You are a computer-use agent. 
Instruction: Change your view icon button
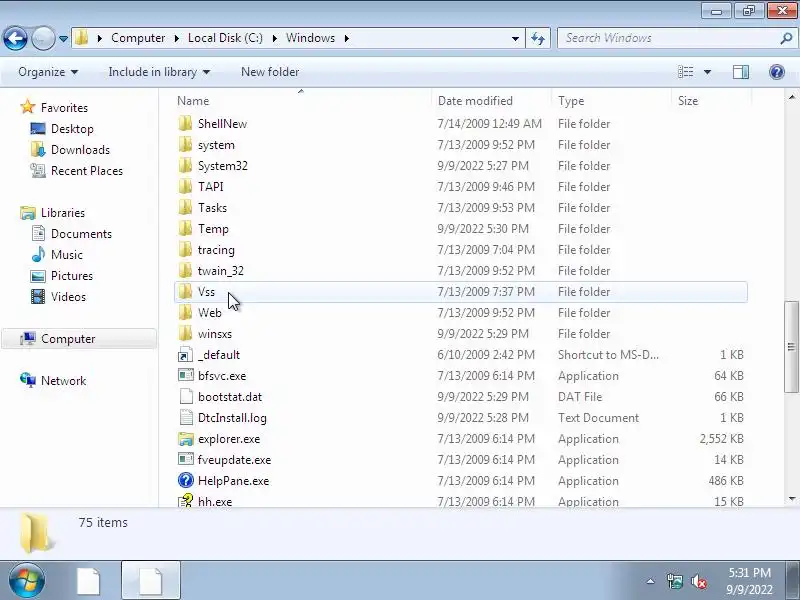(685, 72)
